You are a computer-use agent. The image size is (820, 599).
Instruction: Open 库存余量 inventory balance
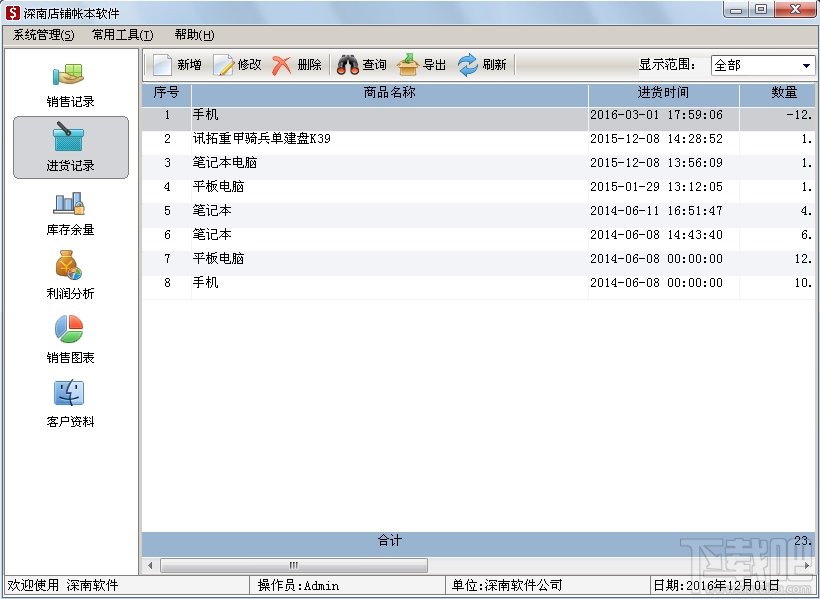click(70, 214)
